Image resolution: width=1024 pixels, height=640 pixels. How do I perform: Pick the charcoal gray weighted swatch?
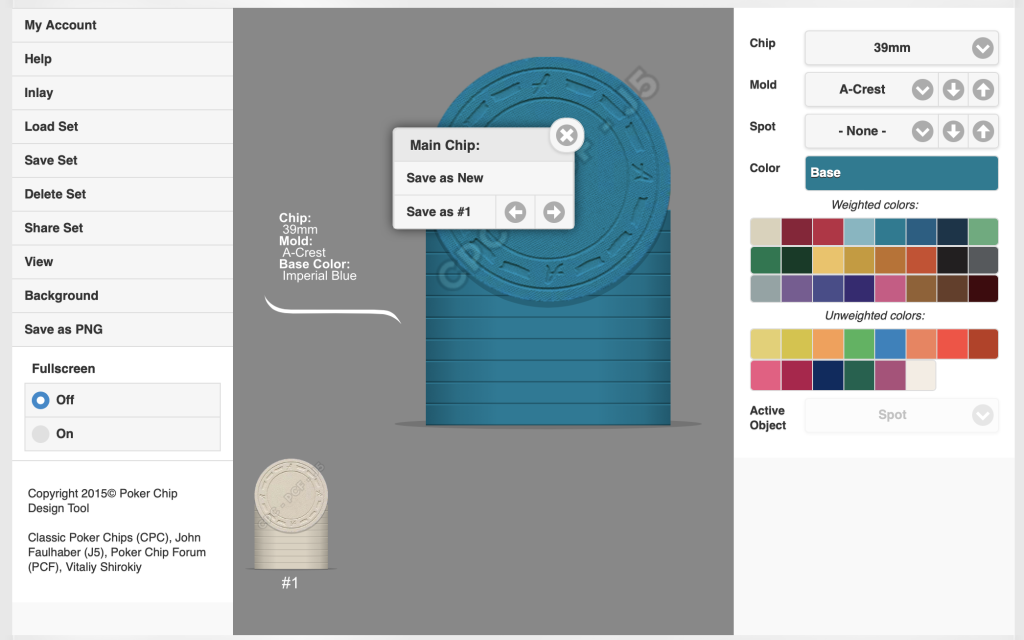pyautogui.click(x=983, y=260)
